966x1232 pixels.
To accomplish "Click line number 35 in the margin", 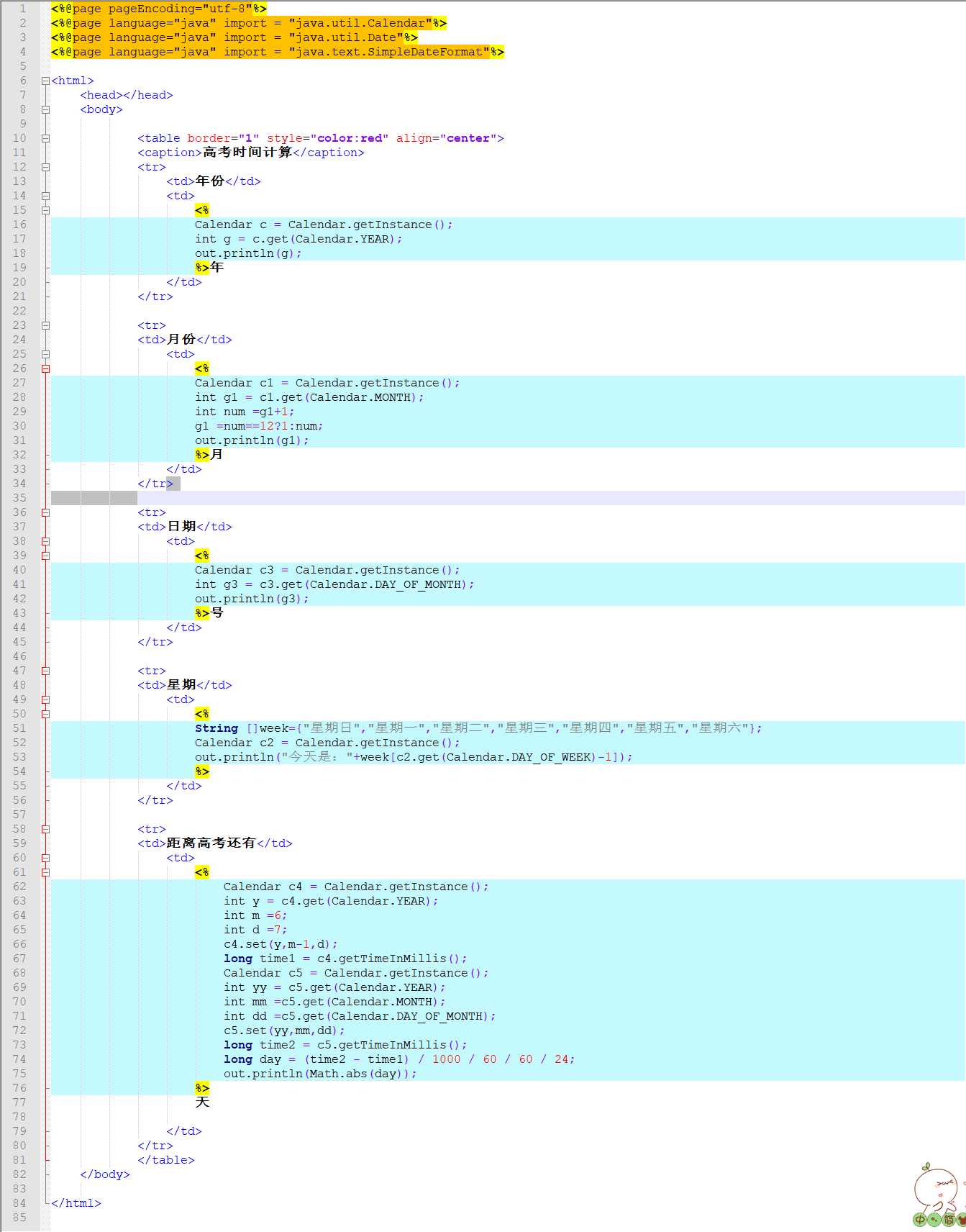I will pyautogui.click(x=19, y=498).
